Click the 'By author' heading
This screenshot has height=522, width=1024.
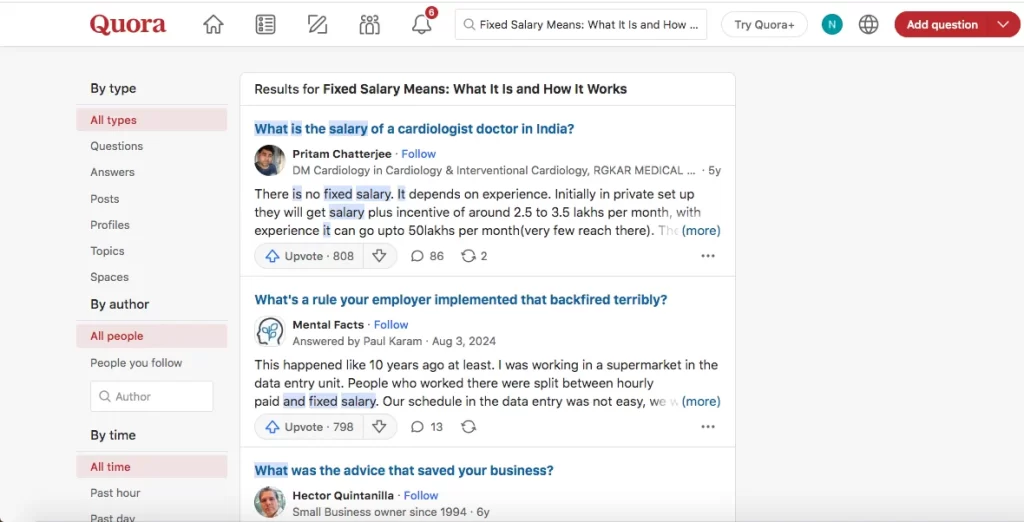120,304
